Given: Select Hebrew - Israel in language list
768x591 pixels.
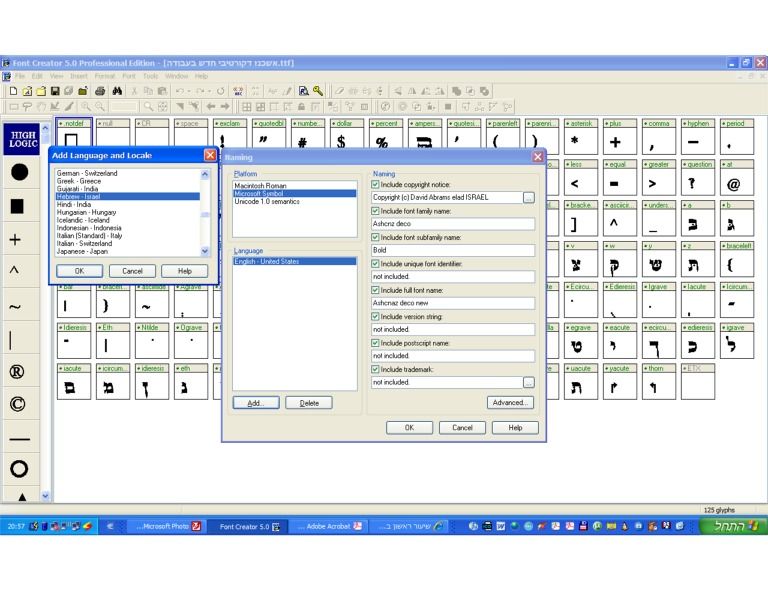Looking at the screenshot, I should (128, 197).
